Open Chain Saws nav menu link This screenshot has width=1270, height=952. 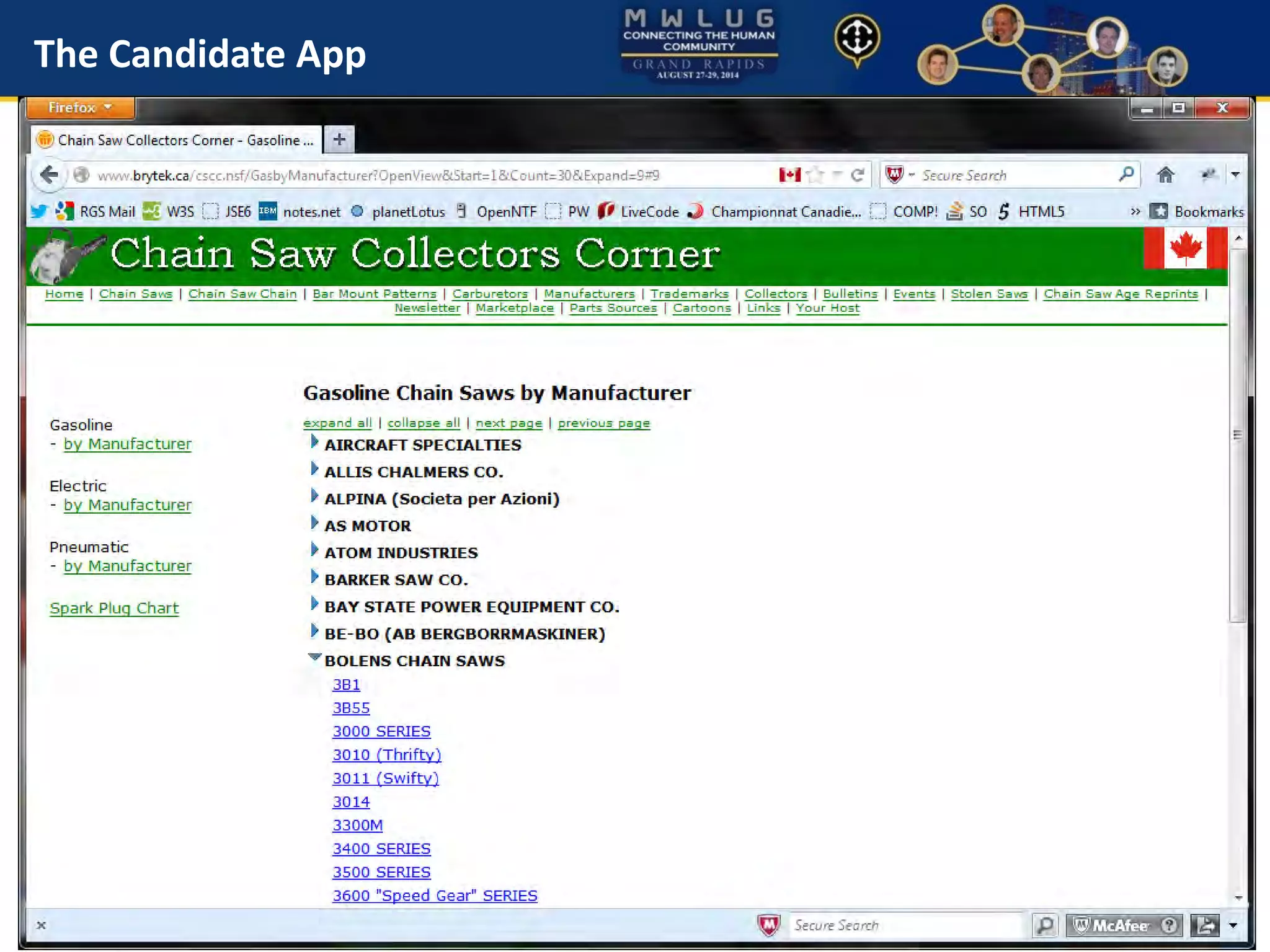point(136,294)
